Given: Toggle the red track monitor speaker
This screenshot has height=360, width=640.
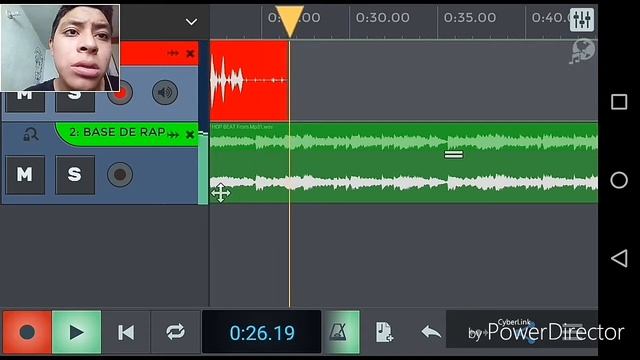Looking at the screenshot, I should pos(165,93).
